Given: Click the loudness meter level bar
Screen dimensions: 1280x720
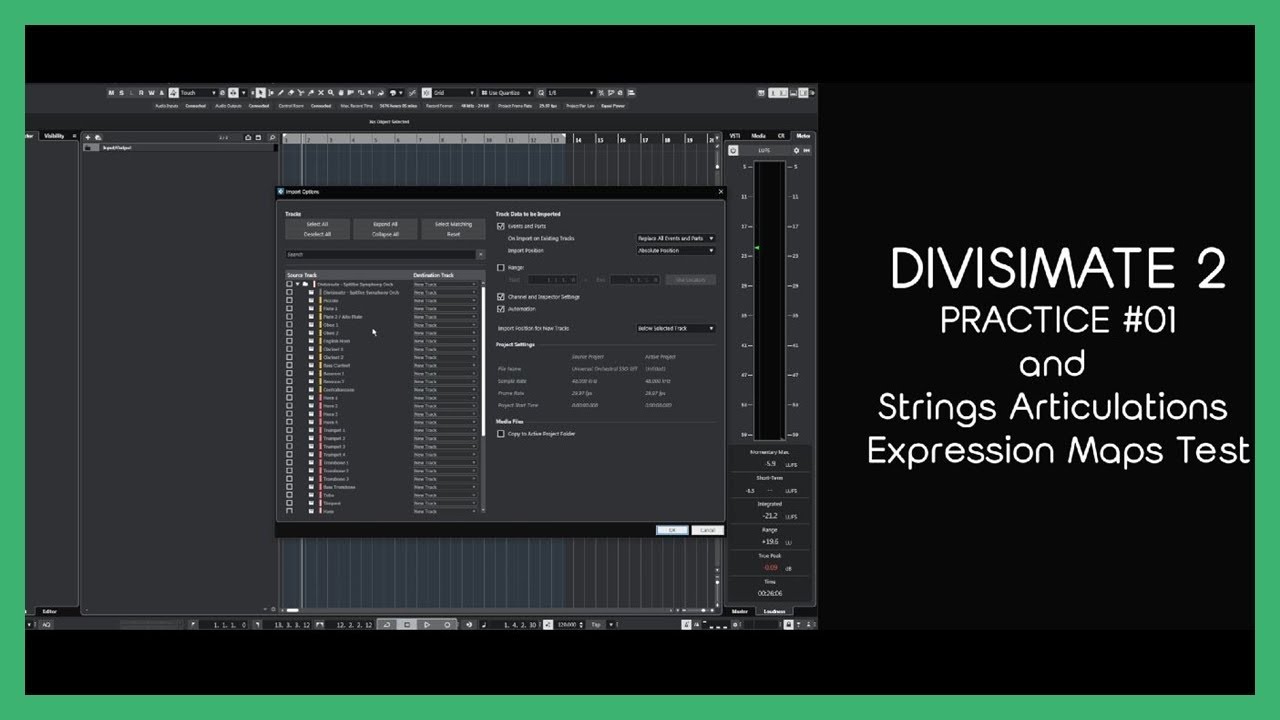Looking at the screenshot, I should click(769, 300).
